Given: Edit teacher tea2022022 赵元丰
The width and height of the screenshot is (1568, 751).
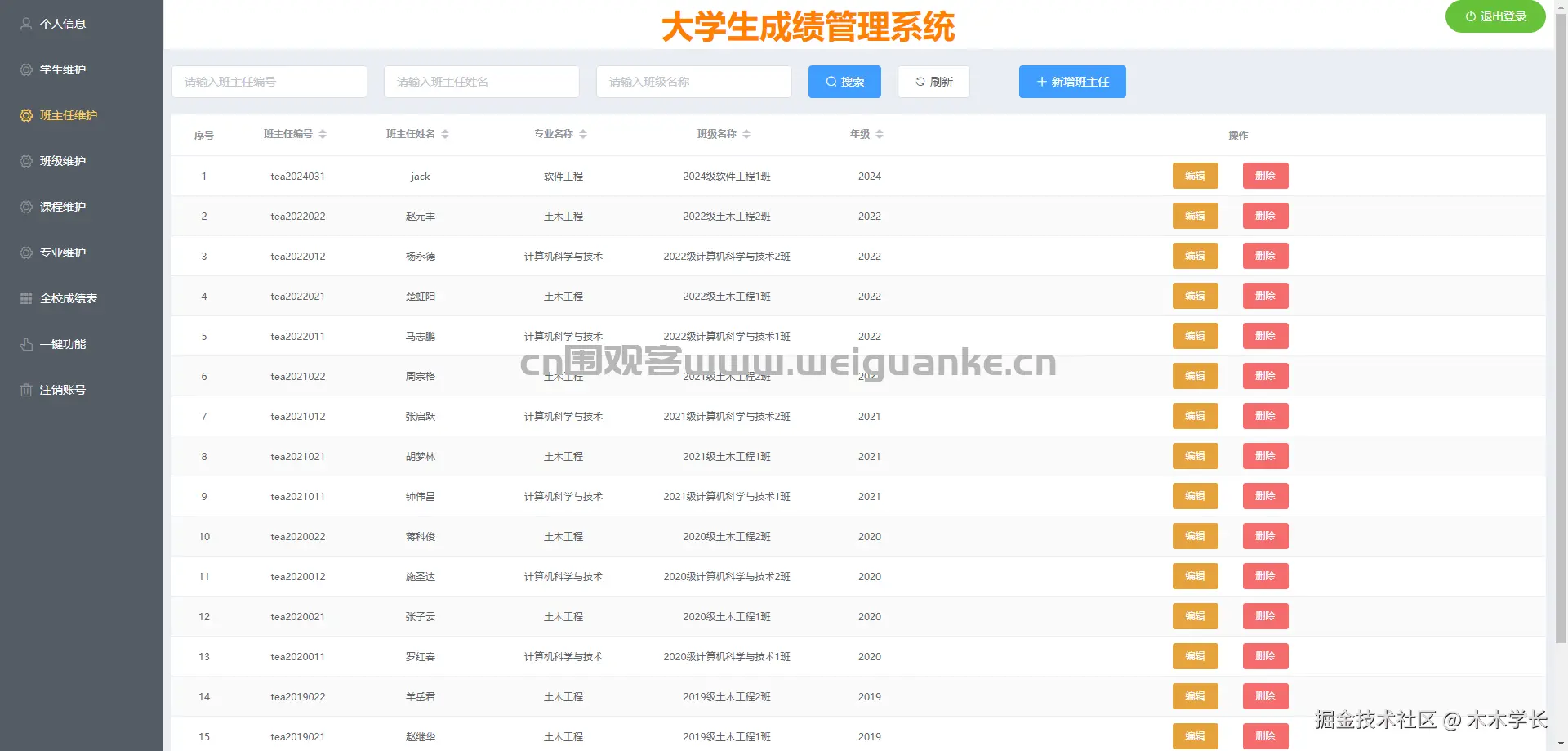Looking at the screenshot, I should 1195,216.
